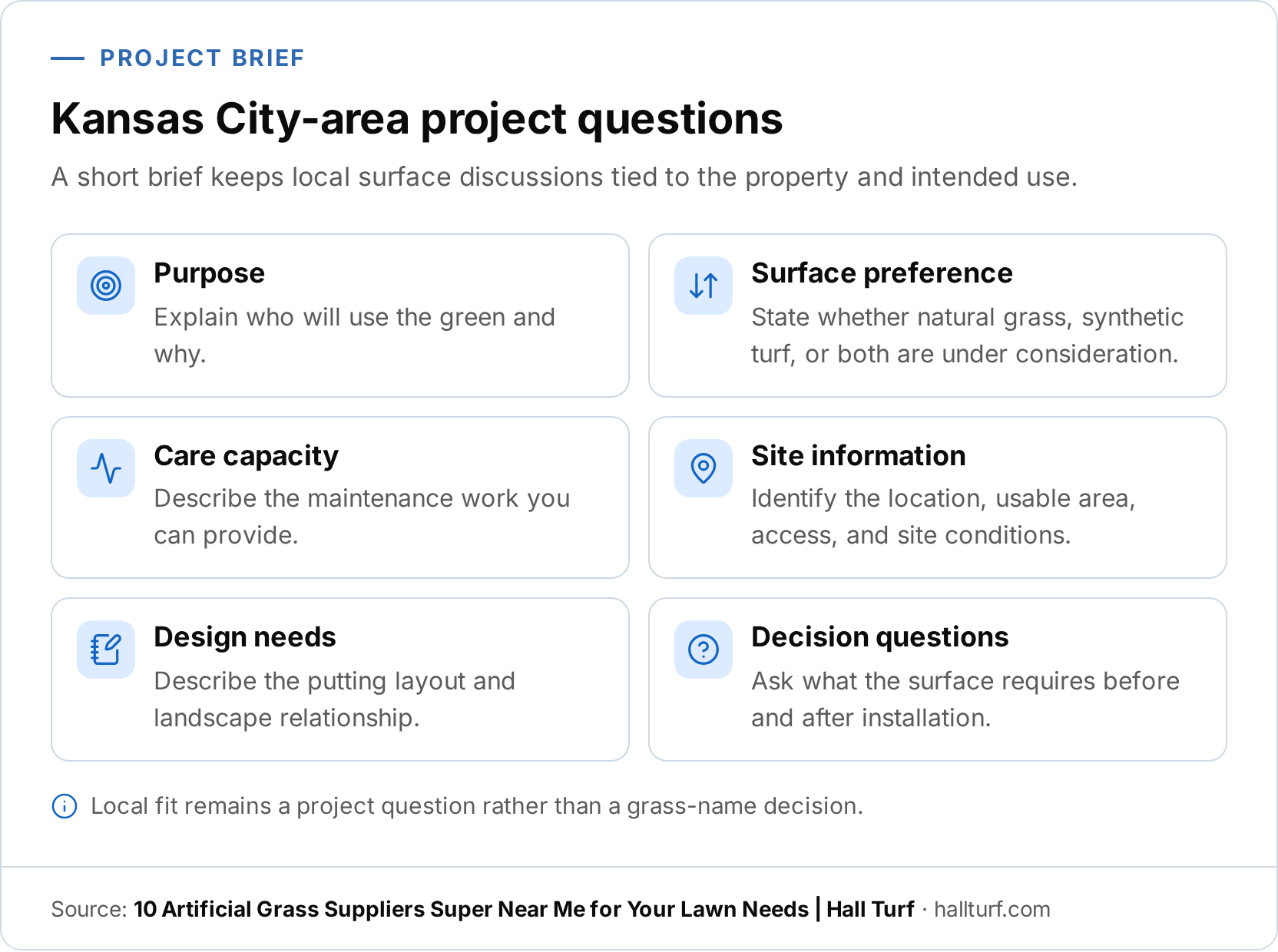Select the Care capacity heading
Image resolution: width=1278 pixels, height=952 pixels.
[246, 456]
